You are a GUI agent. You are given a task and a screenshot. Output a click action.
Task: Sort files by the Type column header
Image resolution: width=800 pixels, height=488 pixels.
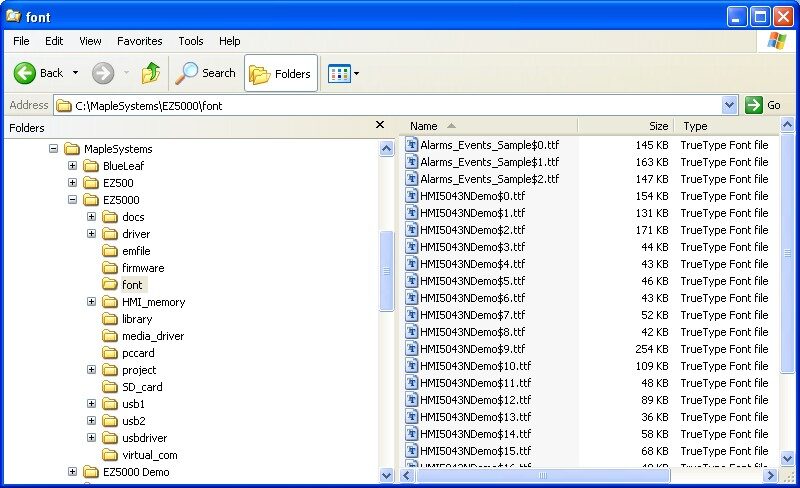tap(727, 126)
